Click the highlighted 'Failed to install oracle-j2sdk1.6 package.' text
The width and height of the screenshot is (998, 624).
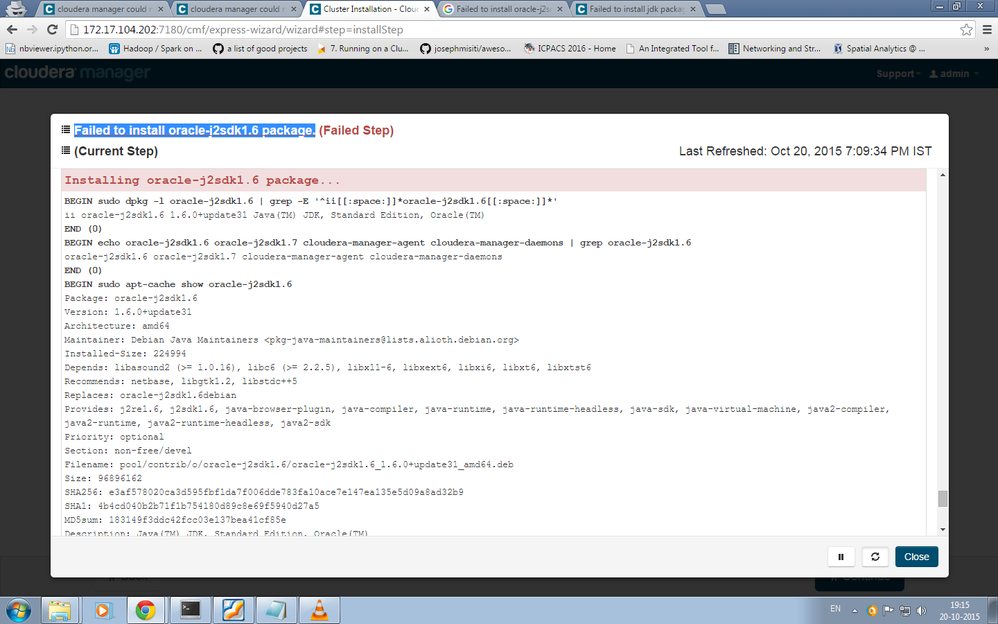195,130
